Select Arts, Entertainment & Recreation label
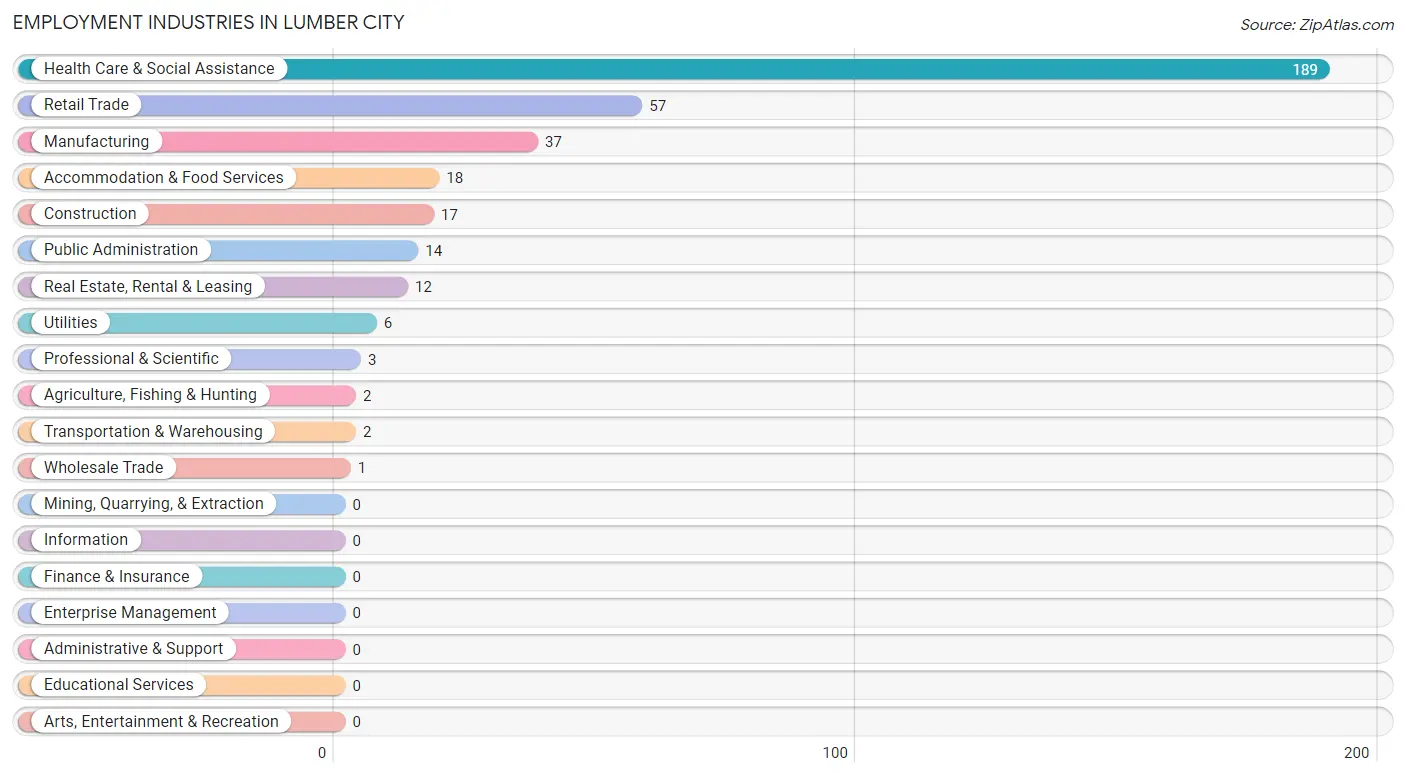 161,722
